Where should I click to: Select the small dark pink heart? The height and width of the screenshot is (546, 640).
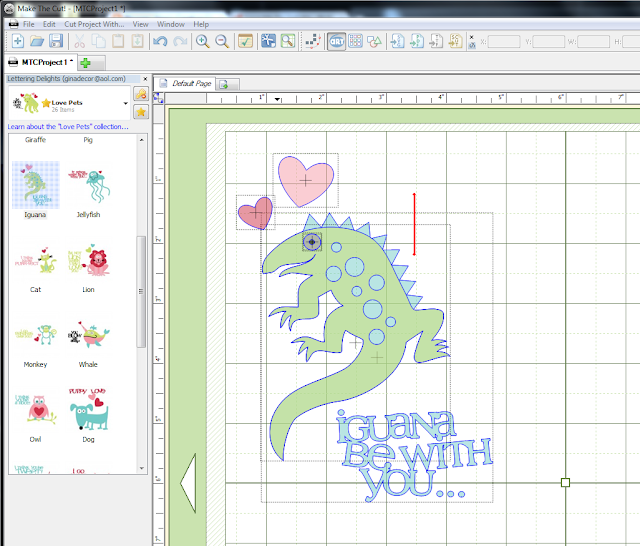(256, 213)
